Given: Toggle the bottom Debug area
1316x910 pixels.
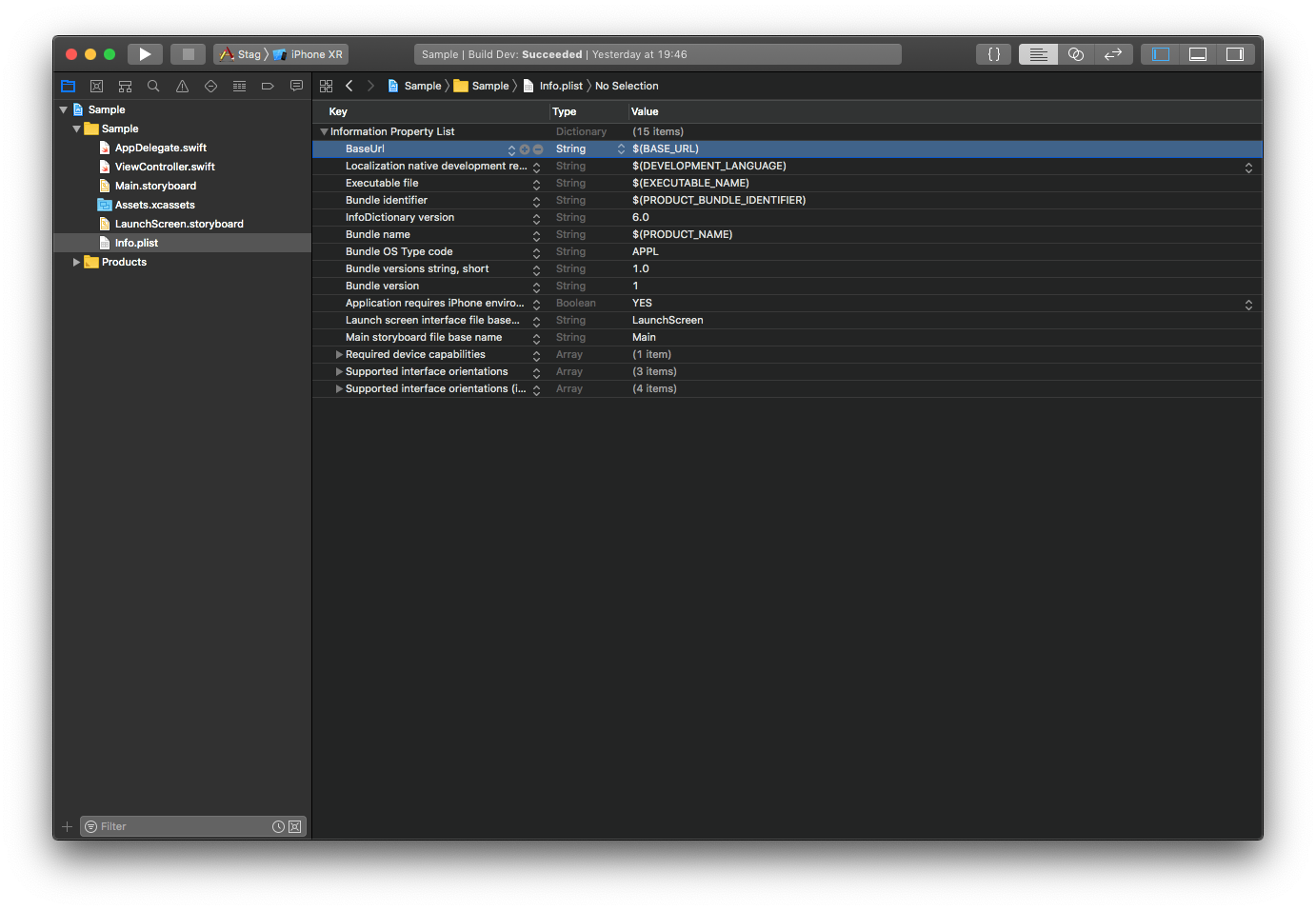Looking at the screenshot, I should [1198, 54].
